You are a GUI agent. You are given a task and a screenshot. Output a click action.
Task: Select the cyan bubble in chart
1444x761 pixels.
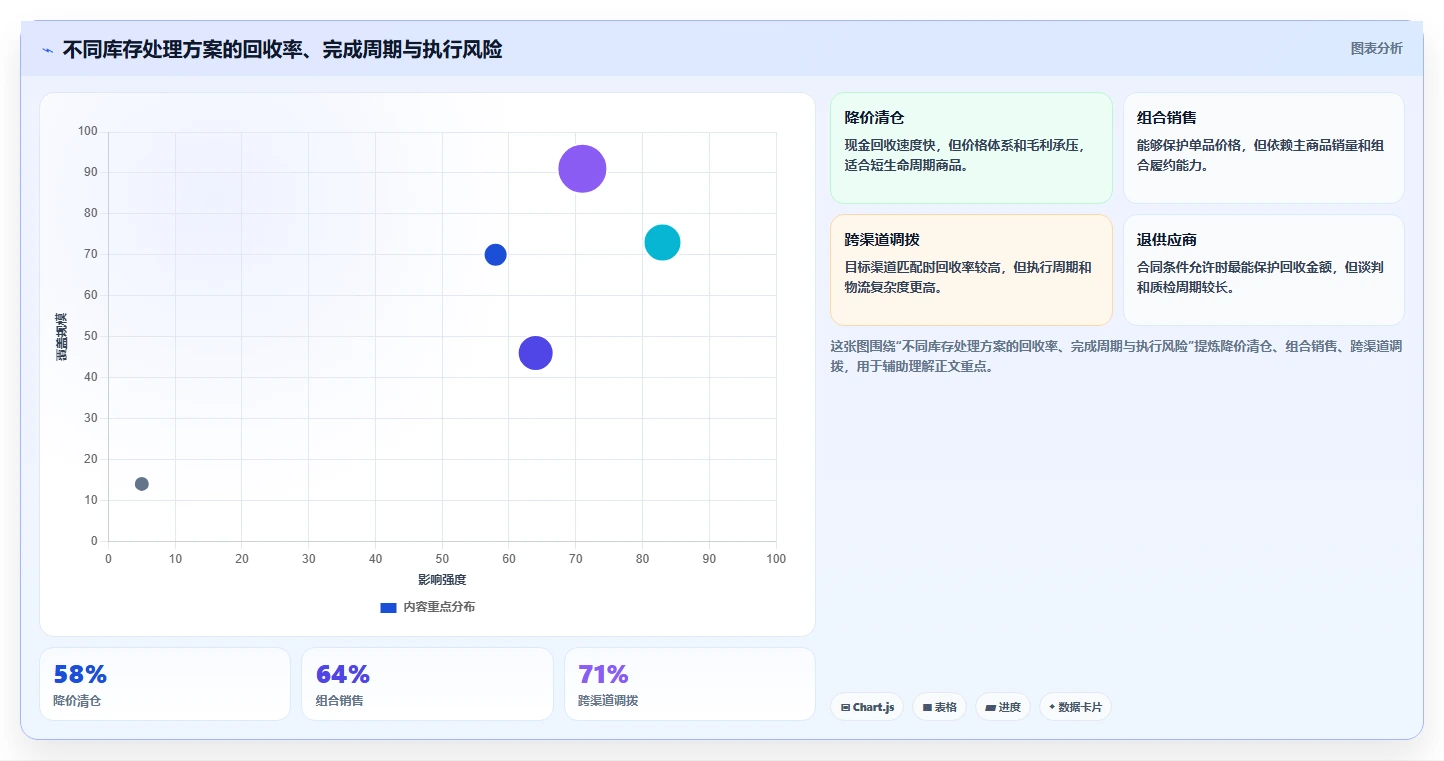[x=662, y=242]
